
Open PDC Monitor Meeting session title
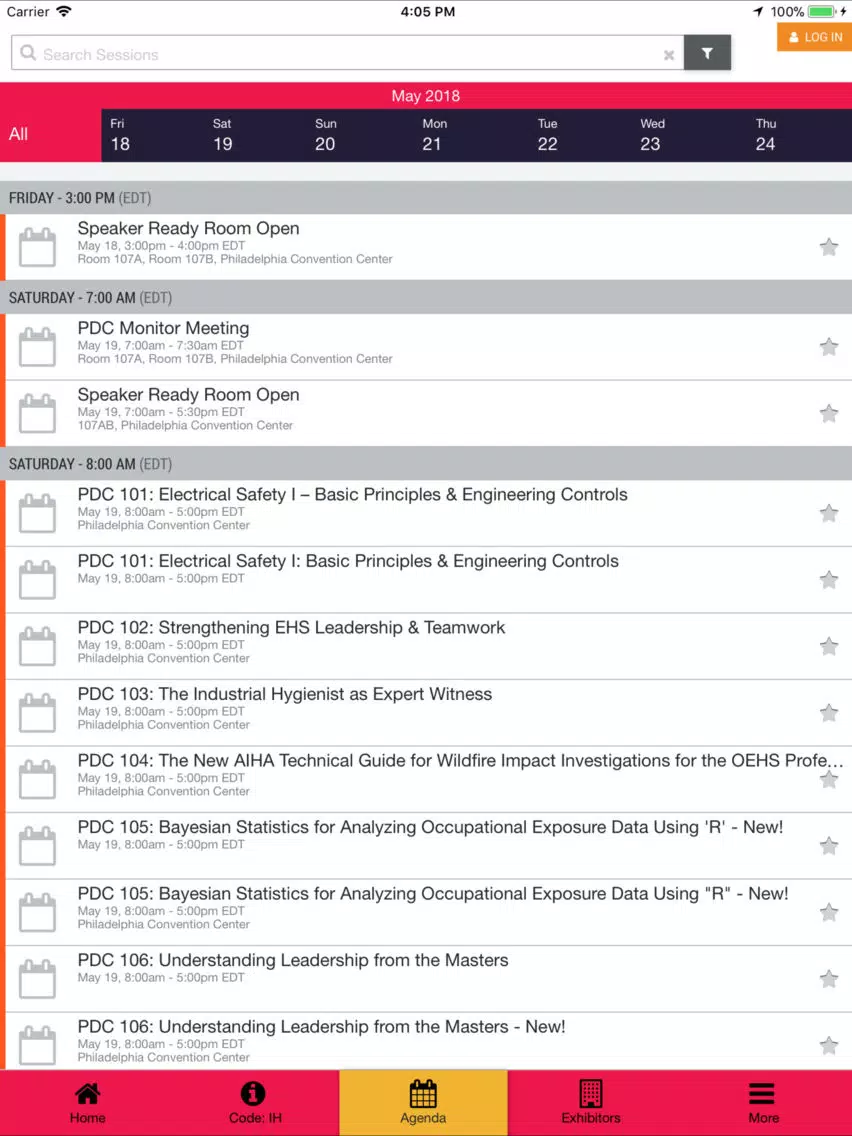pos(164,329)
